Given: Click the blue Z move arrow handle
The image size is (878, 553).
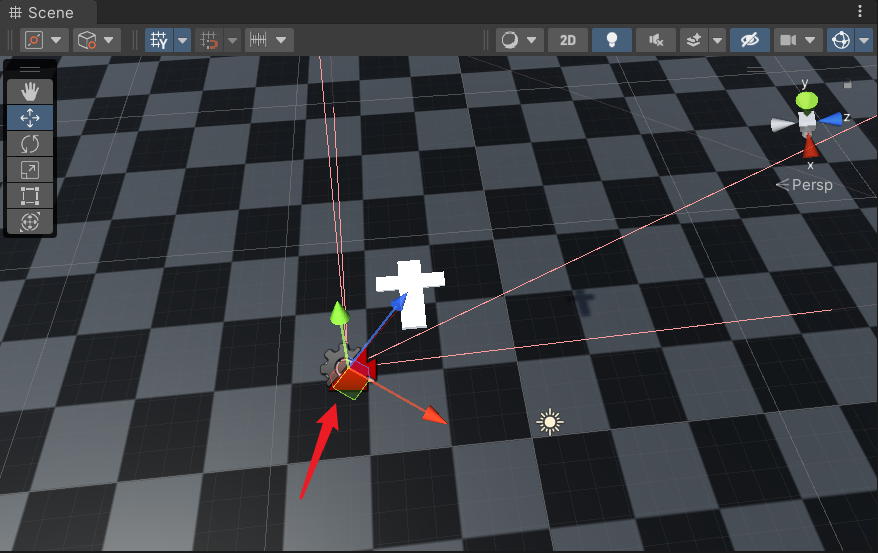Looking at the screenshot, I should coord(399,302).
